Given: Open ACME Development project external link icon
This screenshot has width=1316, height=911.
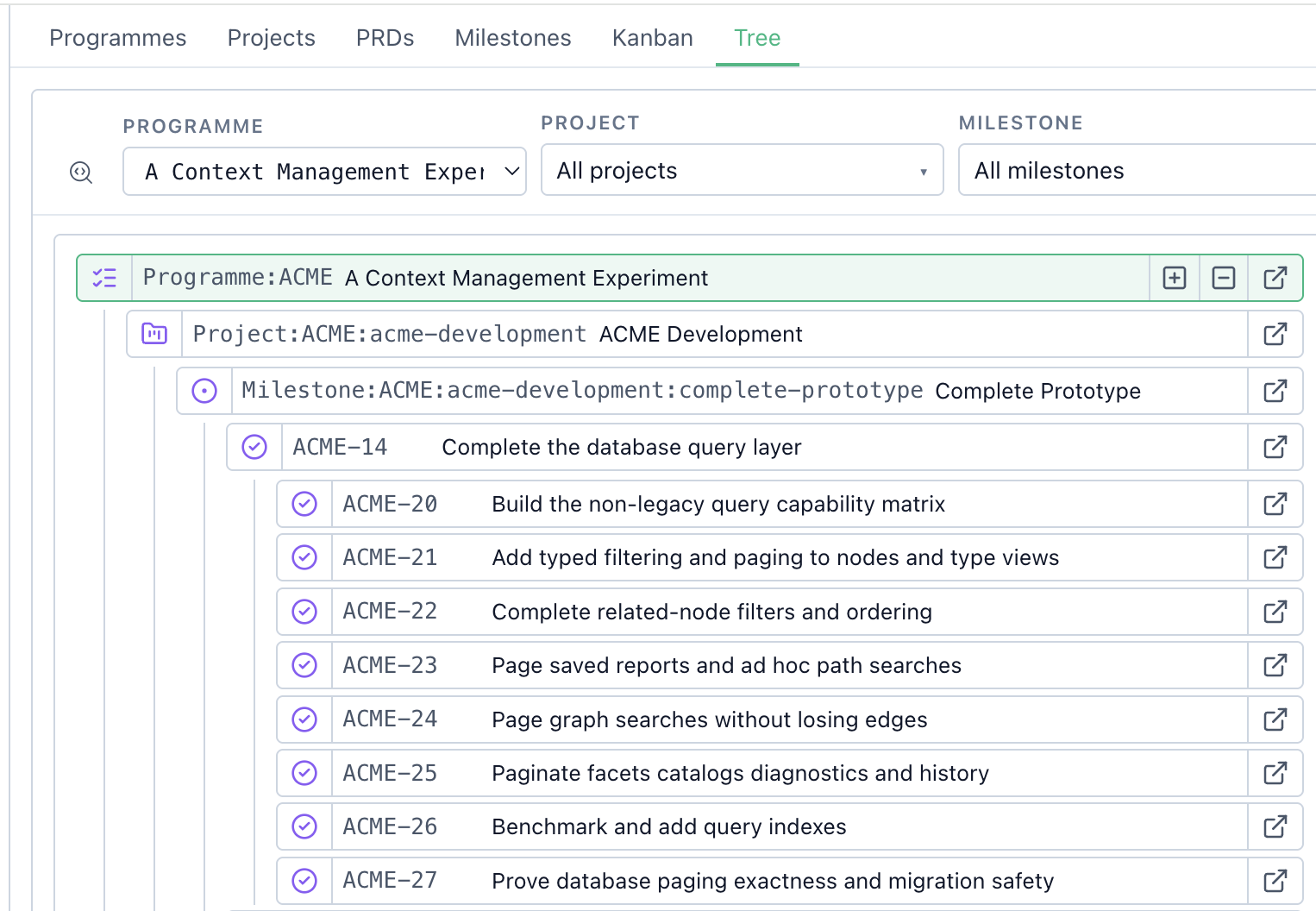Looking at the screenshot, I should point(1275,334).
